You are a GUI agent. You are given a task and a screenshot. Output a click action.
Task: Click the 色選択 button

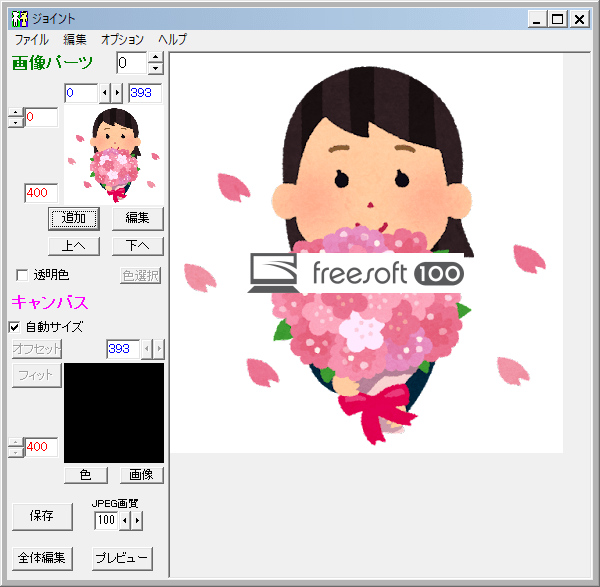(141, 276)
